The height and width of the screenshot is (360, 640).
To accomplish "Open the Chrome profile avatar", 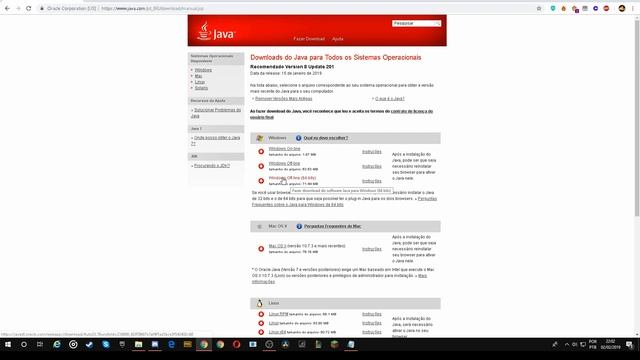I will [x=622, y=8].
